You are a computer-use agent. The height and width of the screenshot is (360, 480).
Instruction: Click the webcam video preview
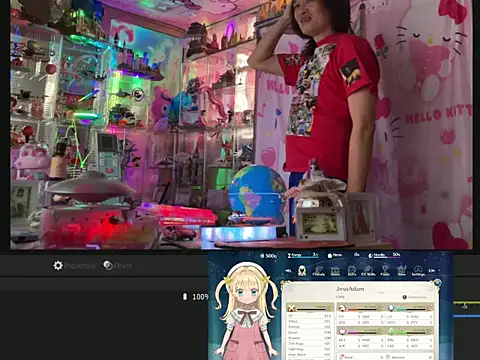click(x=241, y=124)
